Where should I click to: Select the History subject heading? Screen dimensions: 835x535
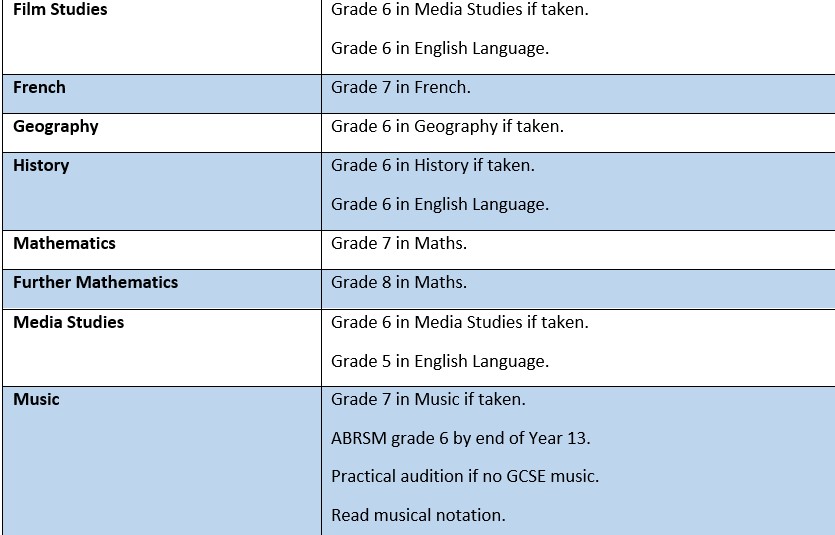click(41, 166)
